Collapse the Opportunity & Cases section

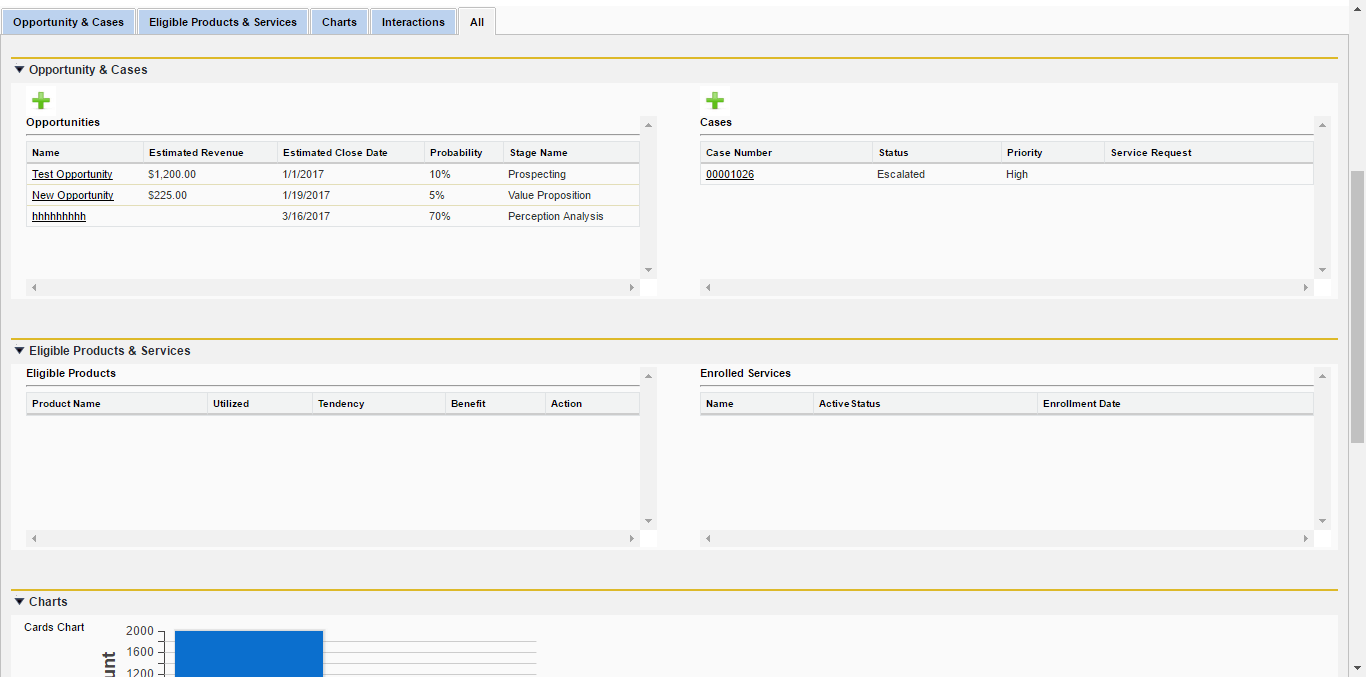coord(19,70)
